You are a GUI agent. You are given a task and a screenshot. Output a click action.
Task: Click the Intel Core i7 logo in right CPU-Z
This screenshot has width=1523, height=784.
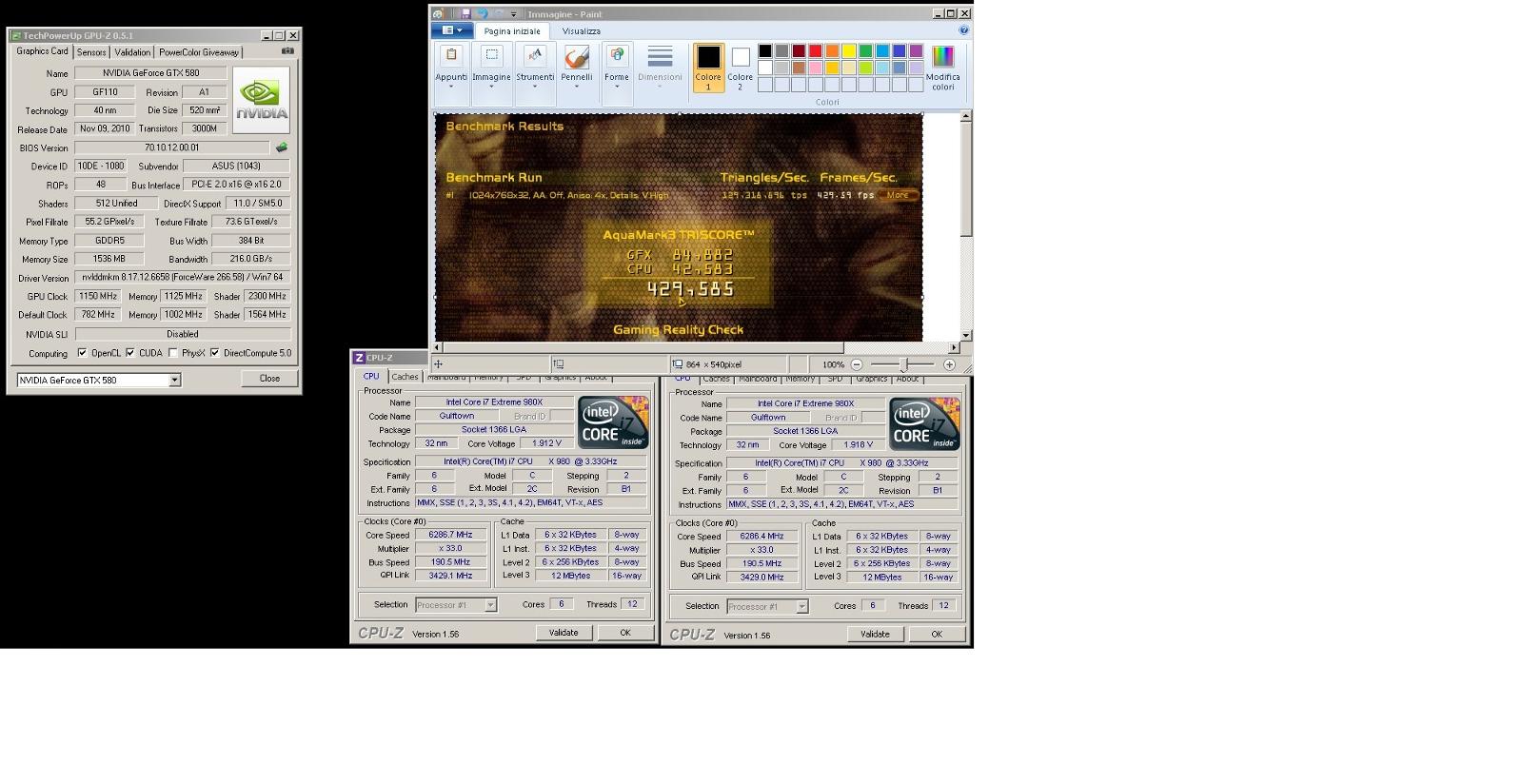[924, 423]
